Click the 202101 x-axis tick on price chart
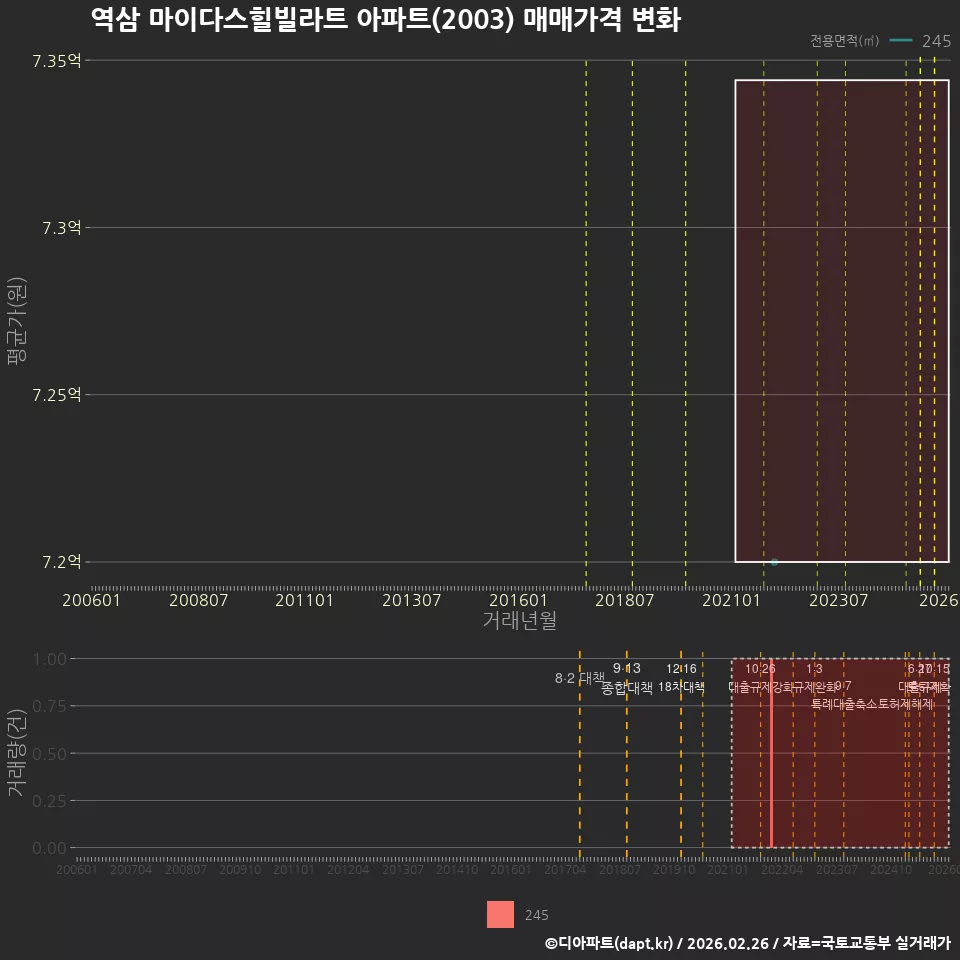 click(731, 600)
